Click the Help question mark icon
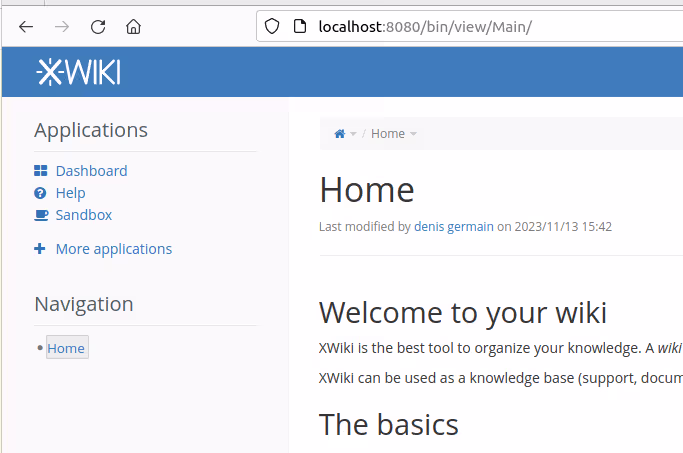This screenshot has height=453, width=683. (40, 193)
